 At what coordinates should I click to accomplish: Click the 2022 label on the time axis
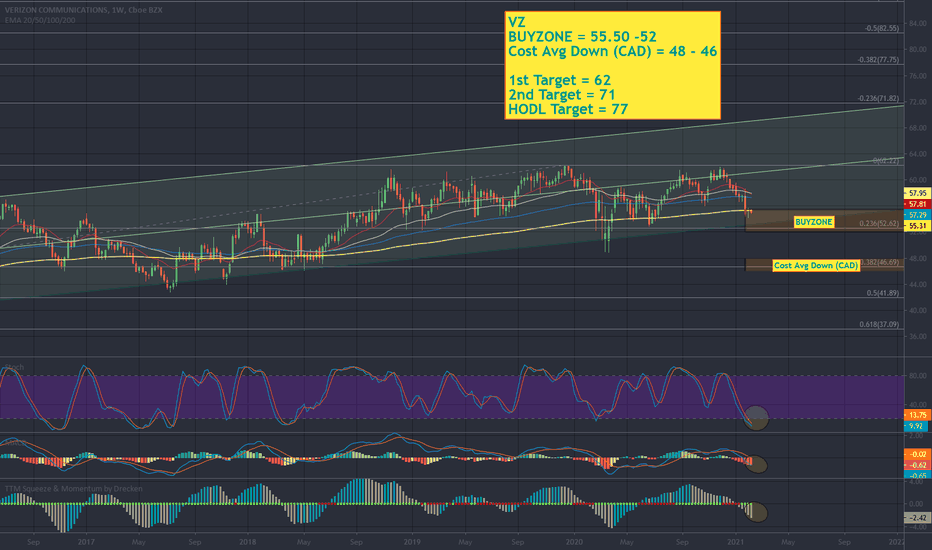(896, 542)
